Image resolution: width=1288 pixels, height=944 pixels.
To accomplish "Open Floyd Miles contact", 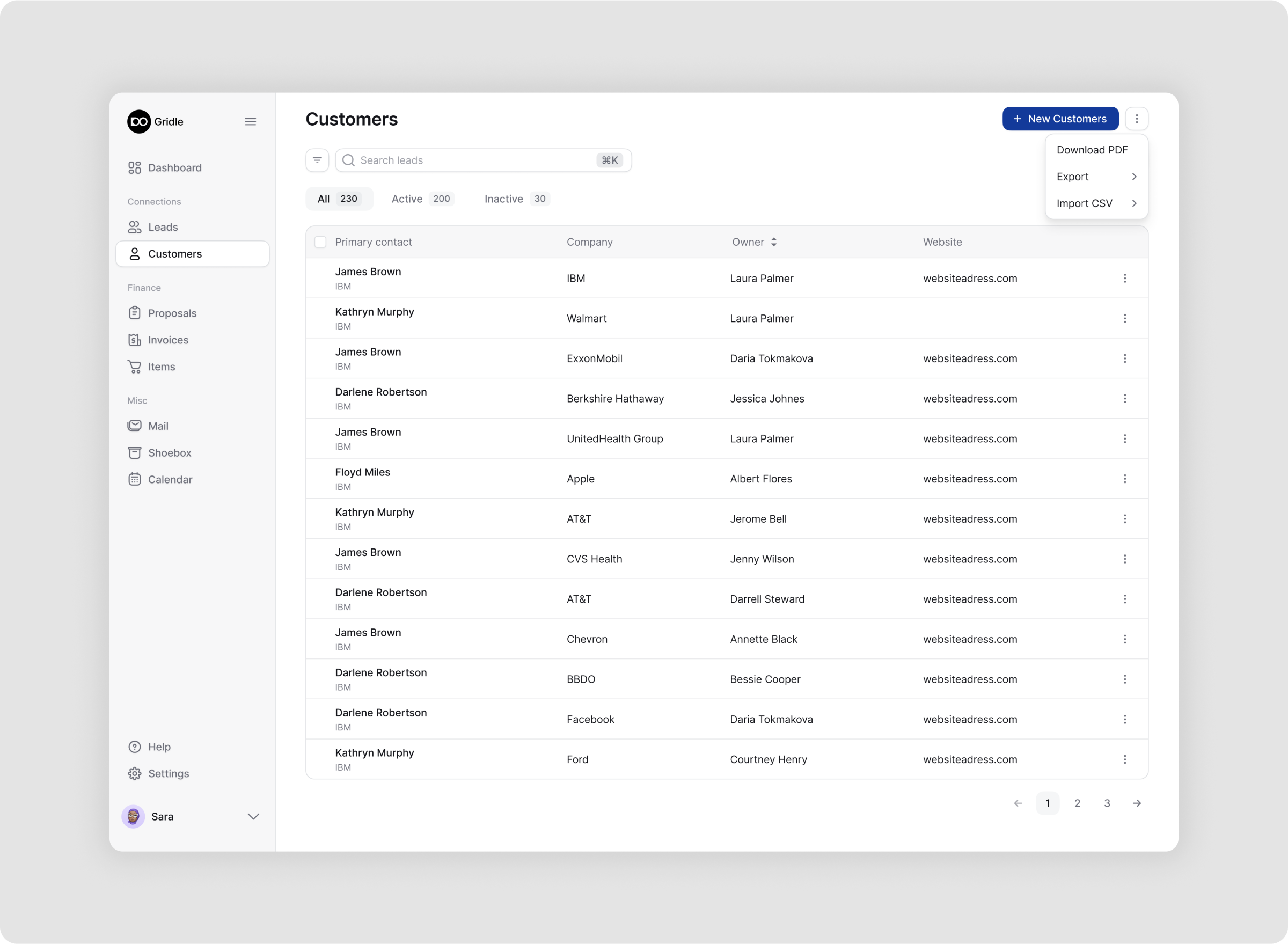I will tap(362, 473).
